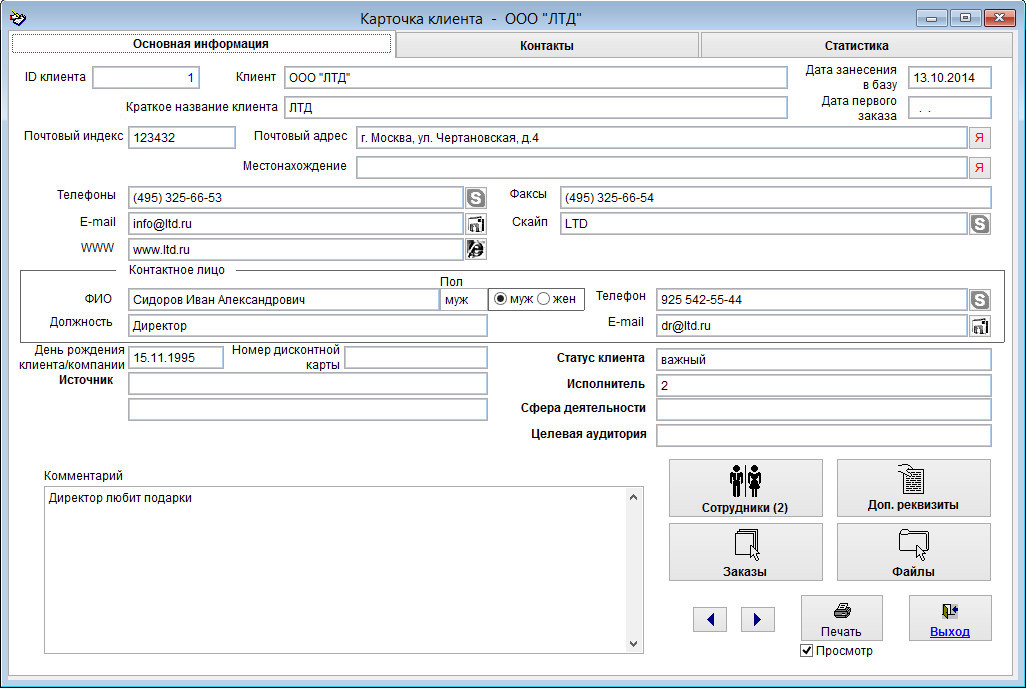
Task: Open Сотрудники (2) employees list
Action: tap(745, 488)
